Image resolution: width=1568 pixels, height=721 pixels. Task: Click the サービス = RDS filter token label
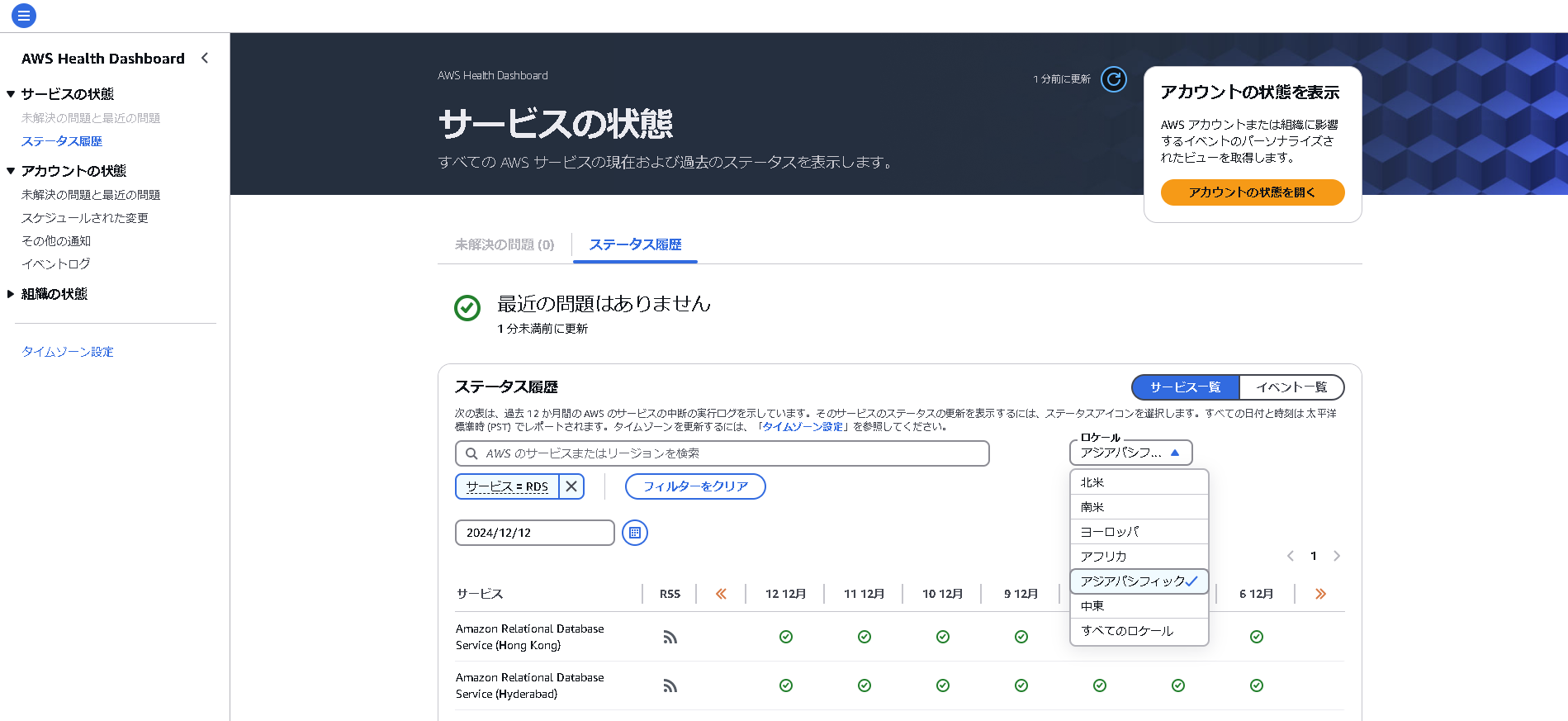[x=507, y=486]
